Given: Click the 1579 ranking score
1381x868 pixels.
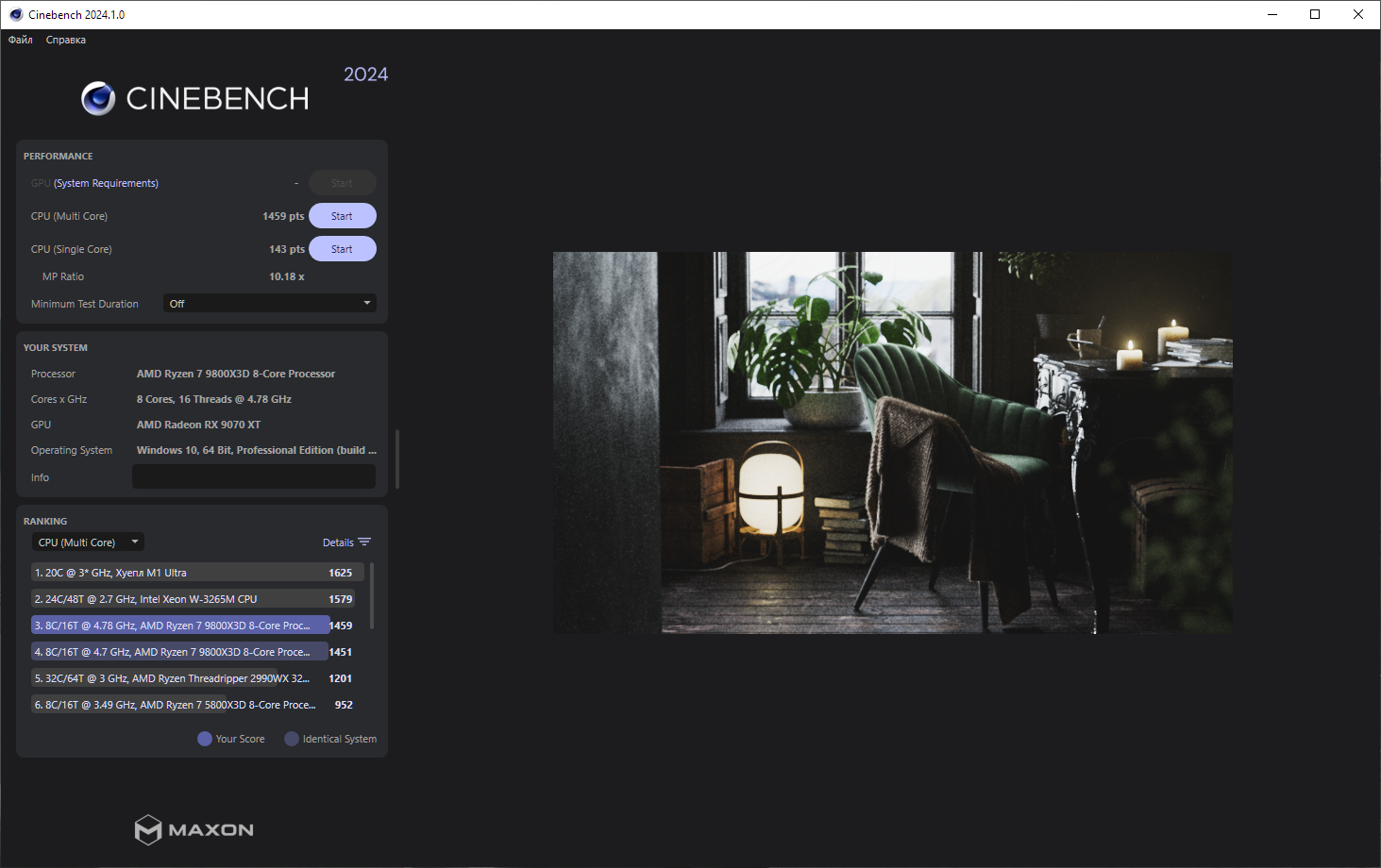Looking at the screenshot, I should coord(340,599).
